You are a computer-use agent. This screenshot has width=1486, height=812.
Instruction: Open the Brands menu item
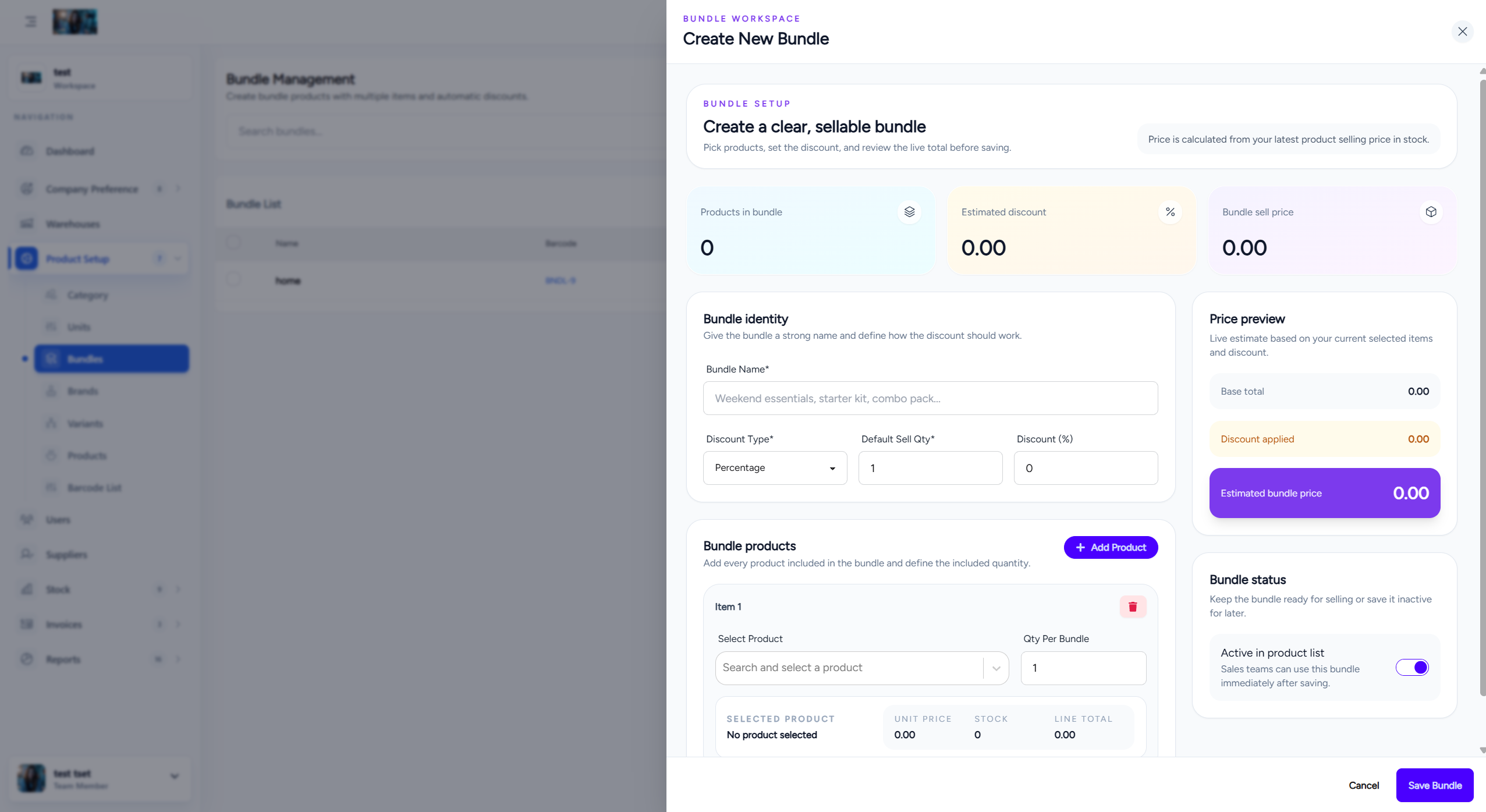pos(112,391)
